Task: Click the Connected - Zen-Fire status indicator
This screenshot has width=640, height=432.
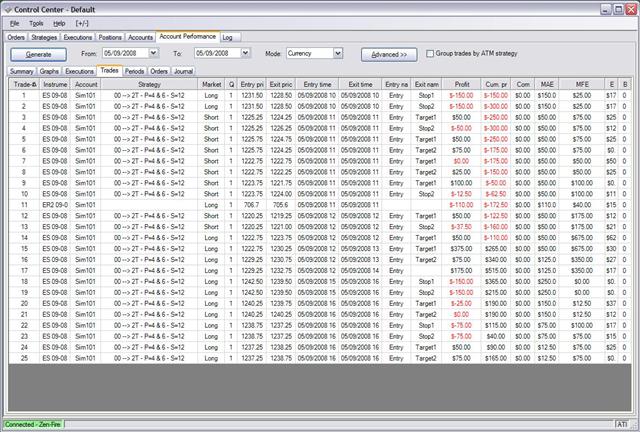Action: coord(33,425)
